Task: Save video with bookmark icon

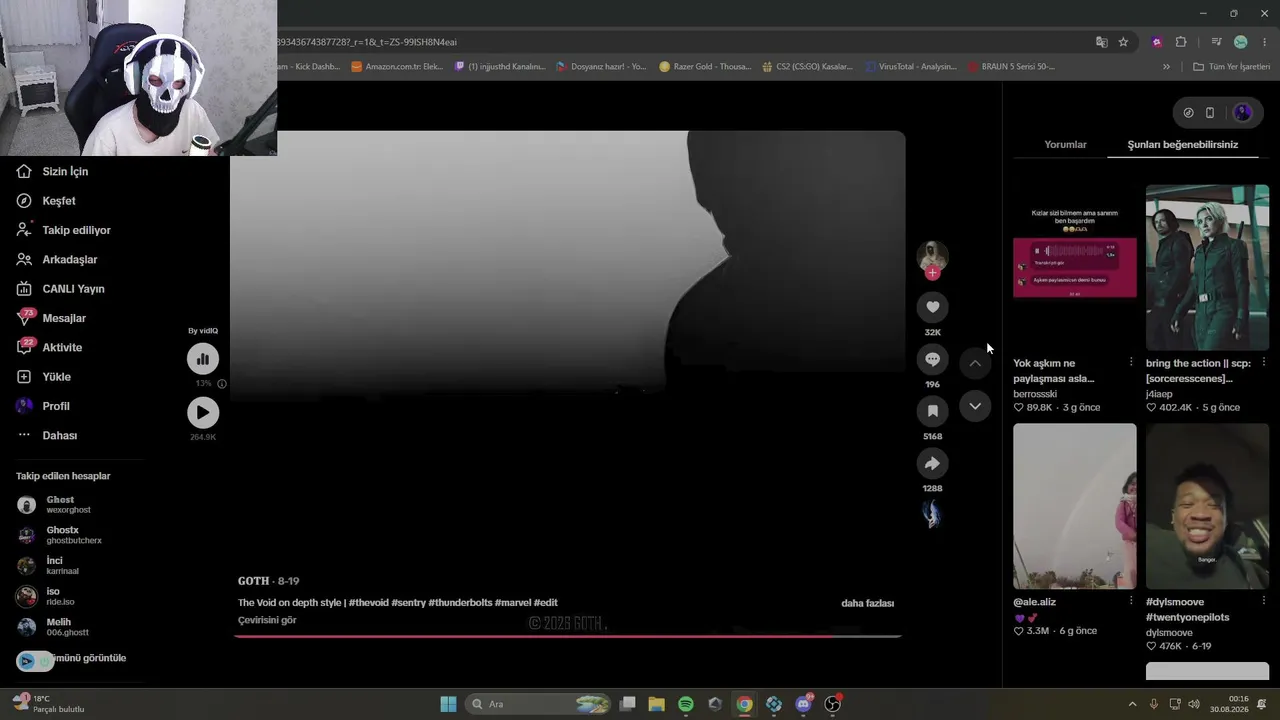Action: 932,411
